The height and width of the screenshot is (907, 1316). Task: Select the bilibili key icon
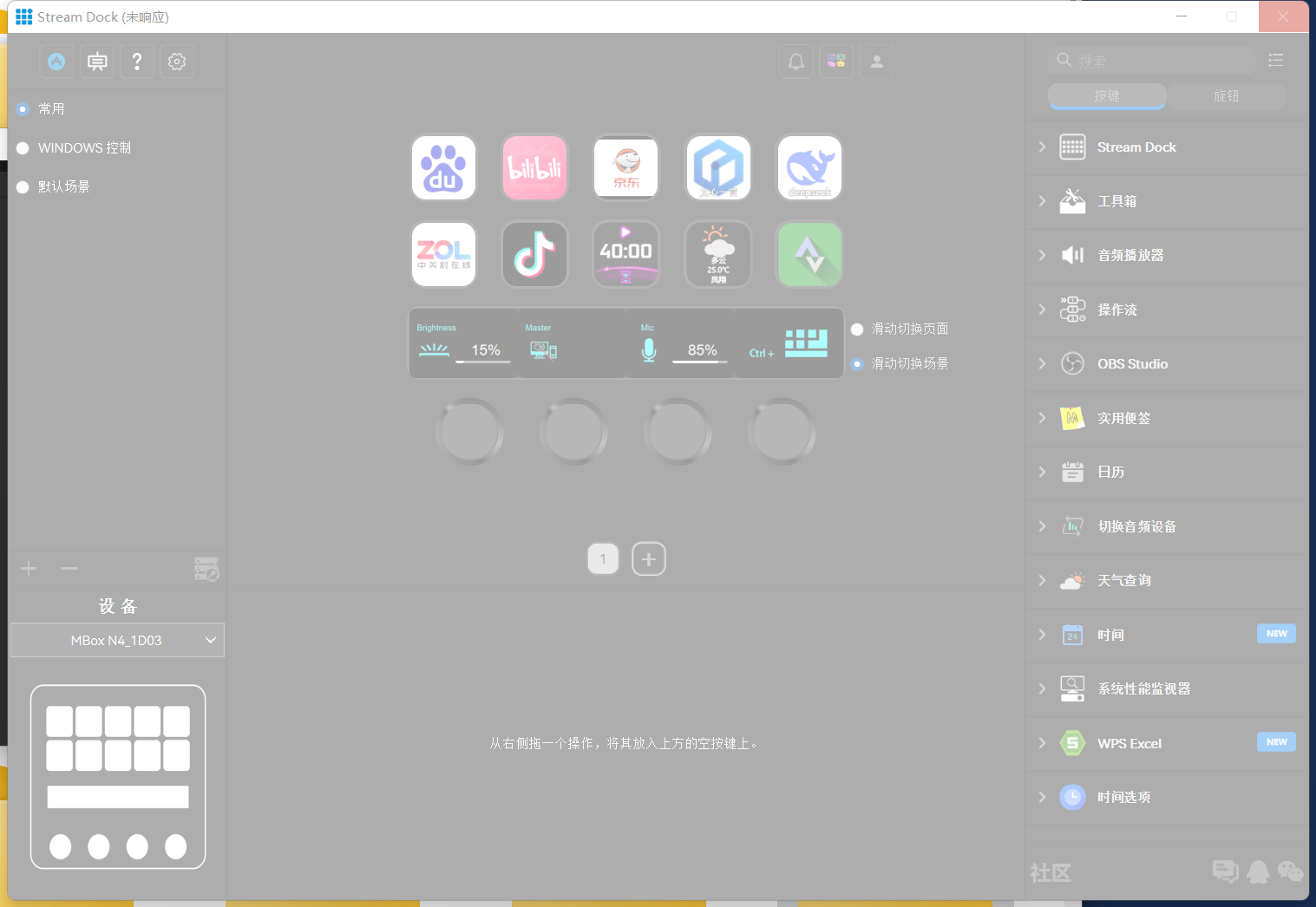tap(535, 167)
